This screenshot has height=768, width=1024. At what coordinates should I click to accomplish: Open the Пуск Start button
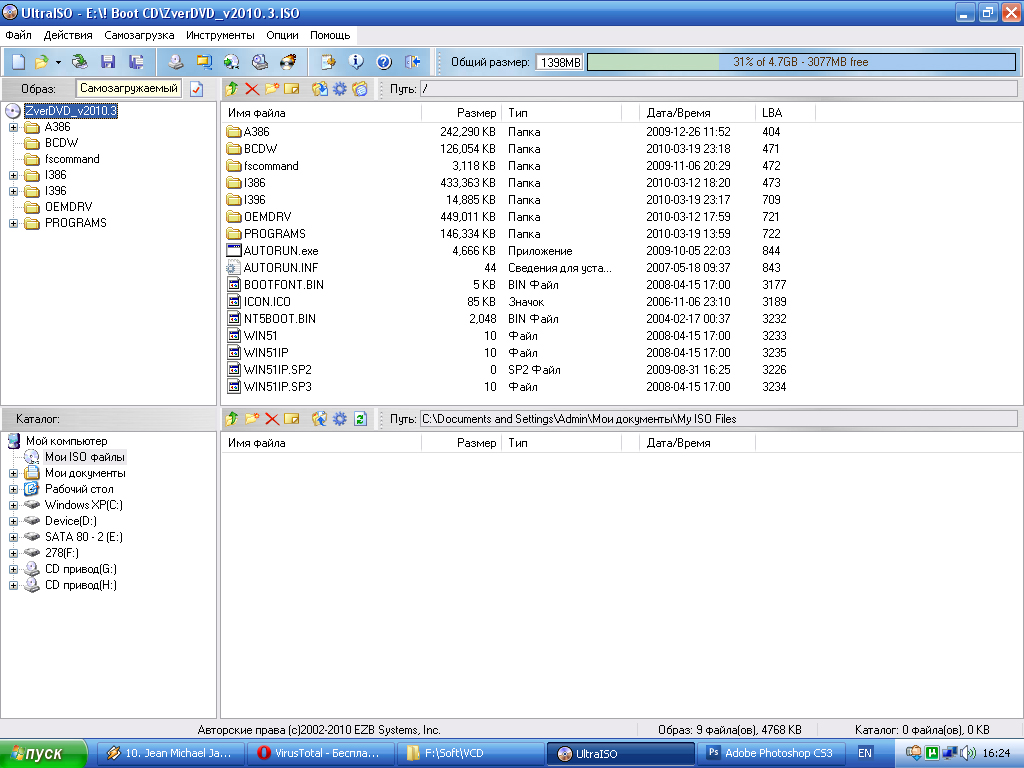pos(43,754)
